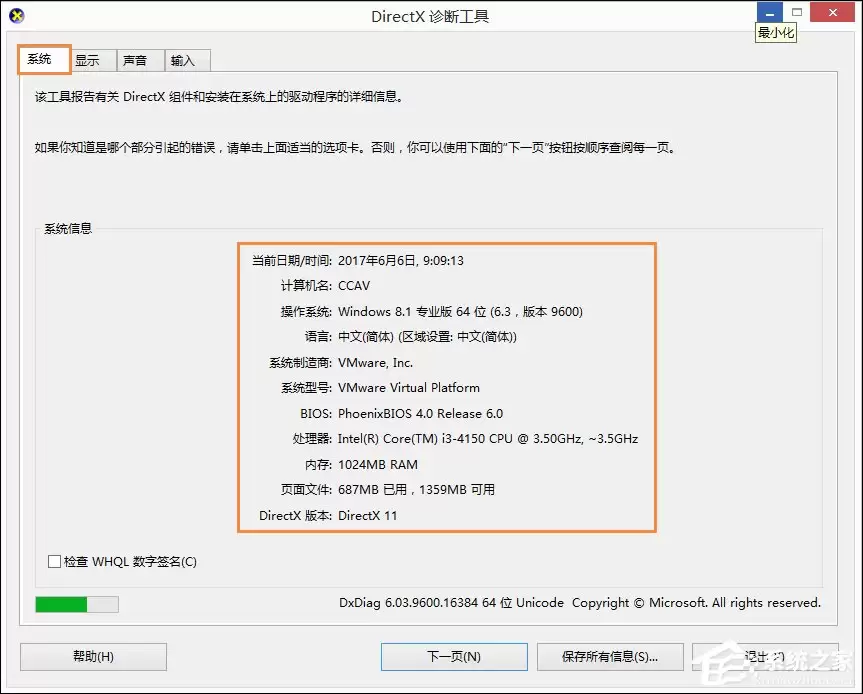
Task: Go to next page with 下一页(N)
Action: (x=454, y=657)
